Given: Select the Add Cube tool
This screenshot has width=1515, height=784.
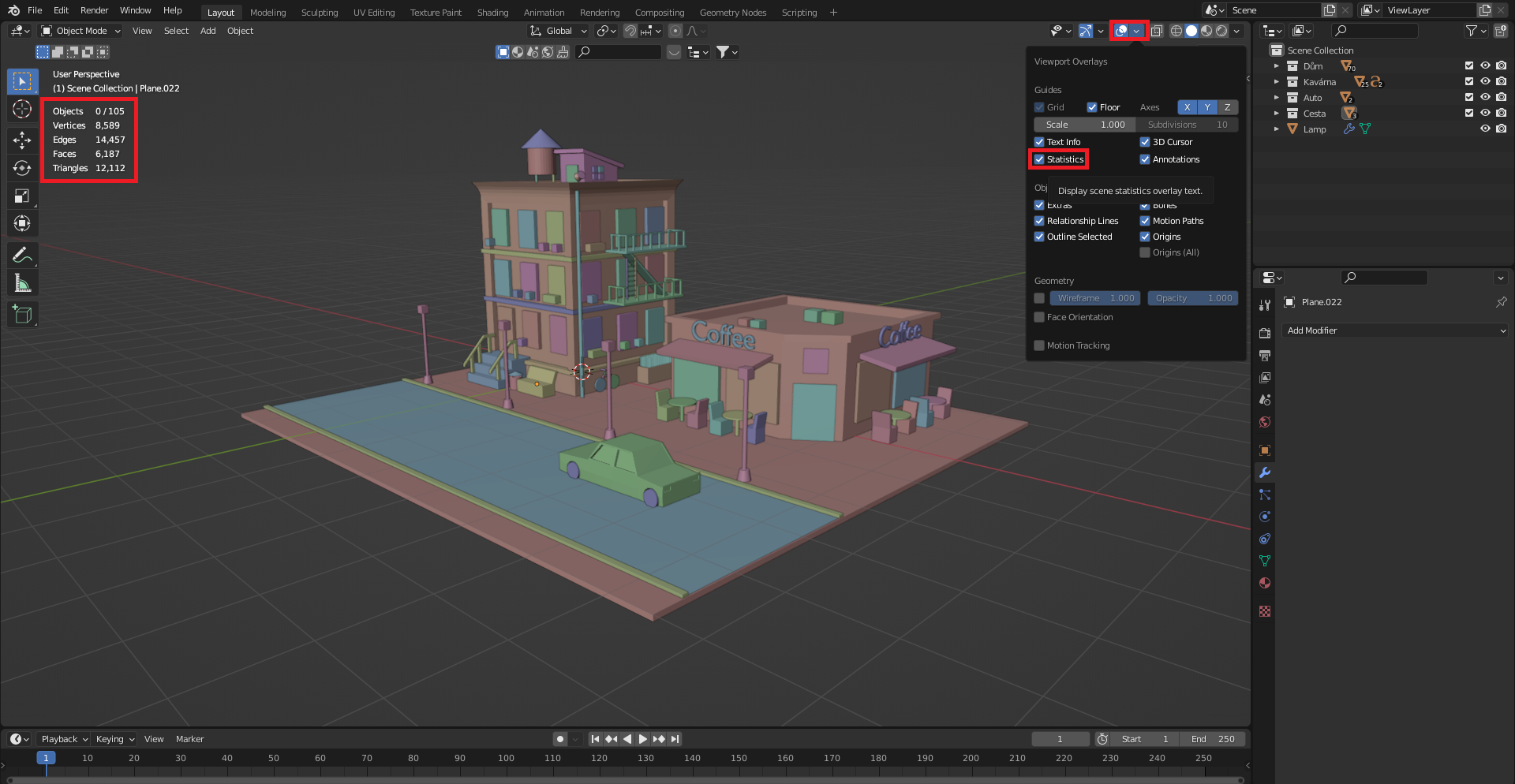Looking at the screenshot, I should [x=22, y=314].
